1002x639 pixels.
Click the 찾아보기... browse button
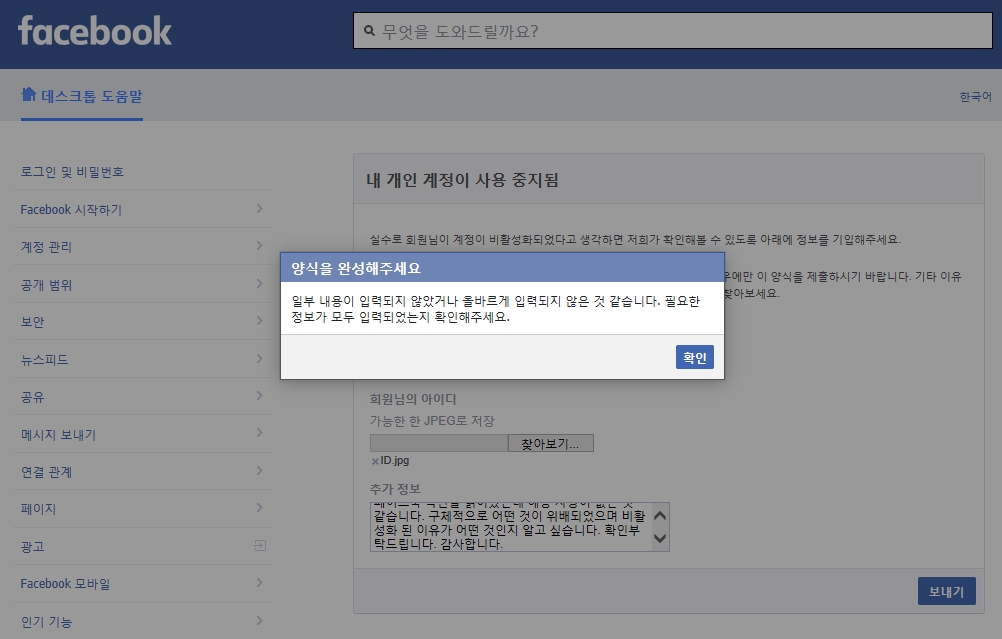(550, 443)
